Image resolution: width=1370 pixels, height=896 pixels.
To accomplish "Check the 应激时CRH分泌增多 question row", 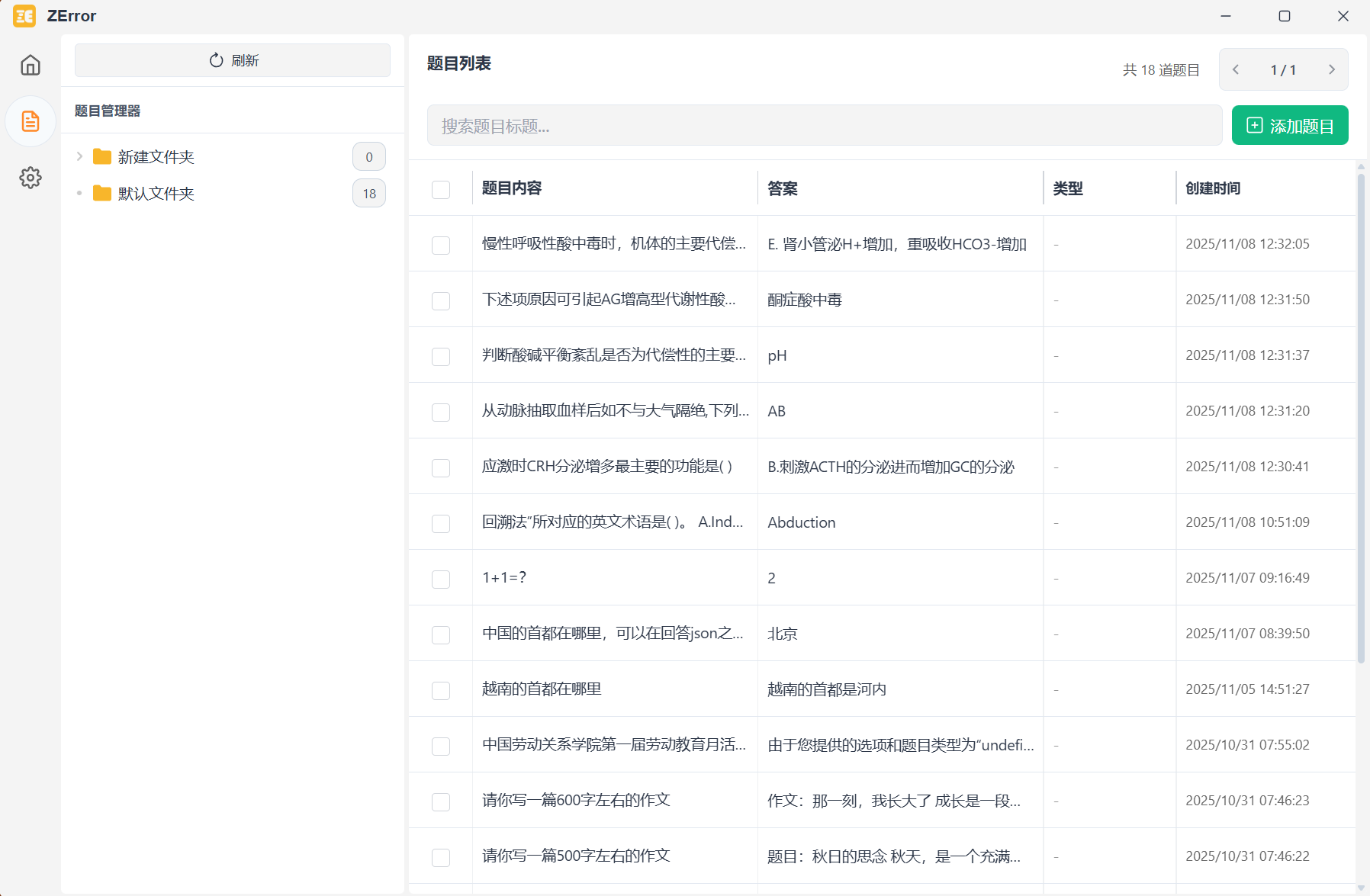I will (x=441, y=467).
